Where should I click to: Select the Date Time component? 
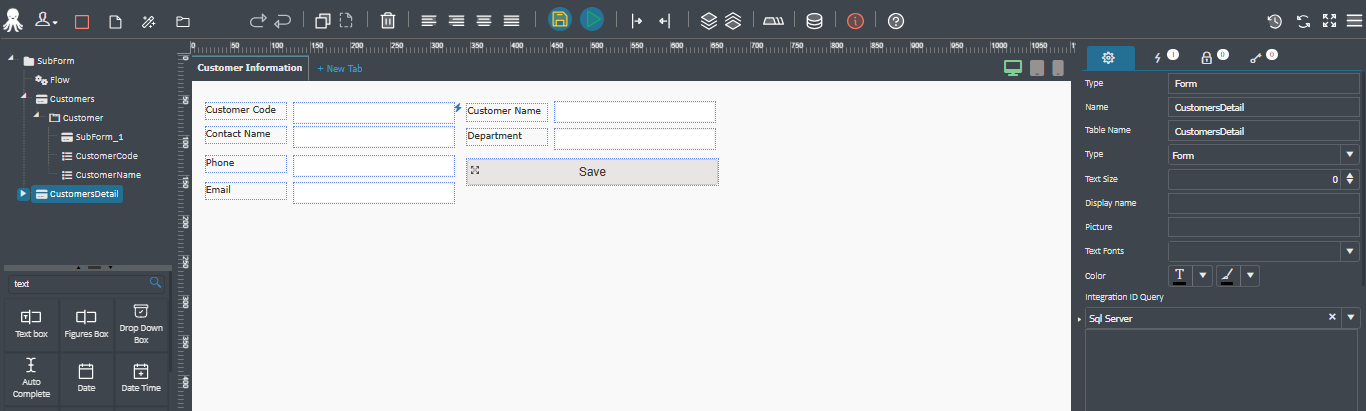[141, 378]
